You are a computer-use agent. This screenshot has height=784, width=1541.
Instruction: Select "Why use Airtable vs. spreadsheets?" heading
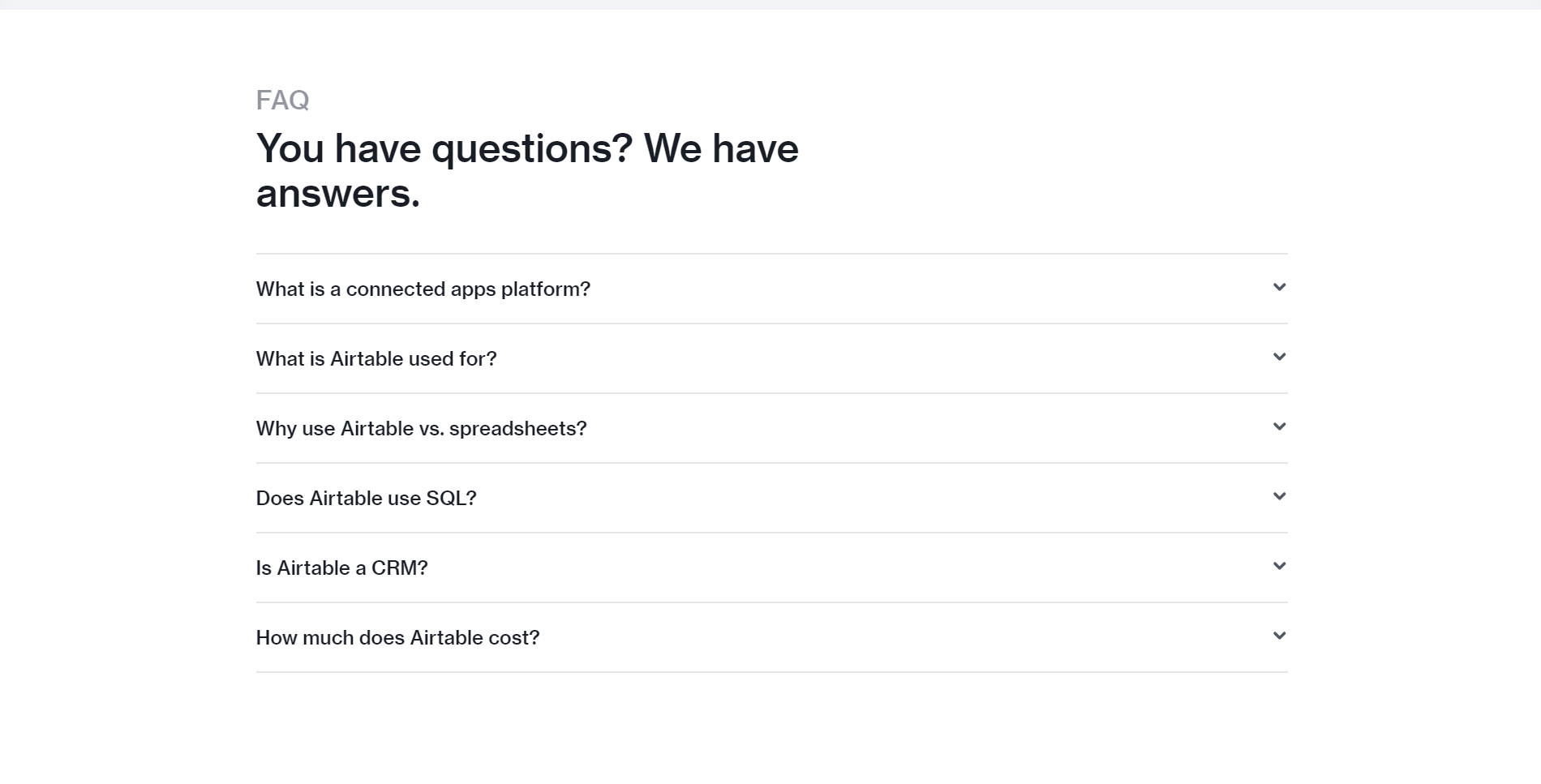click(x=421, y=428)
